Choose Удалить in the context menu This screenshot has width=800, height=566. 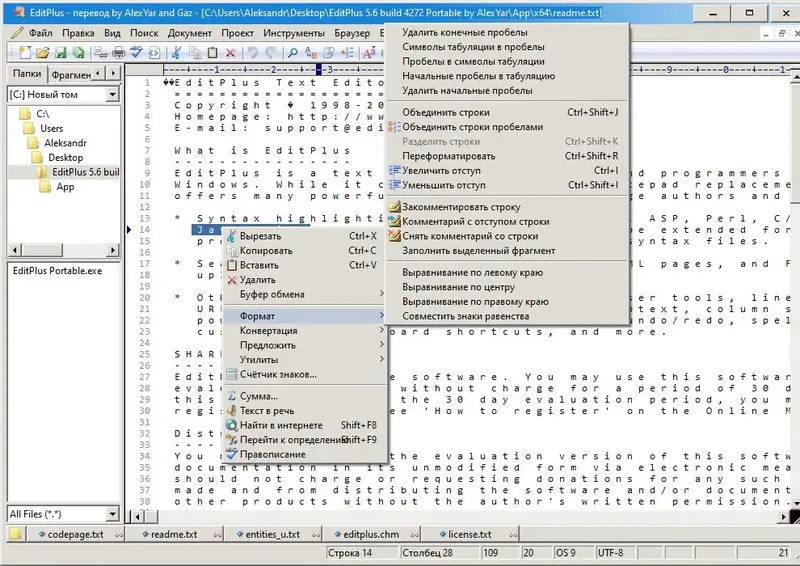pos(304,280)
